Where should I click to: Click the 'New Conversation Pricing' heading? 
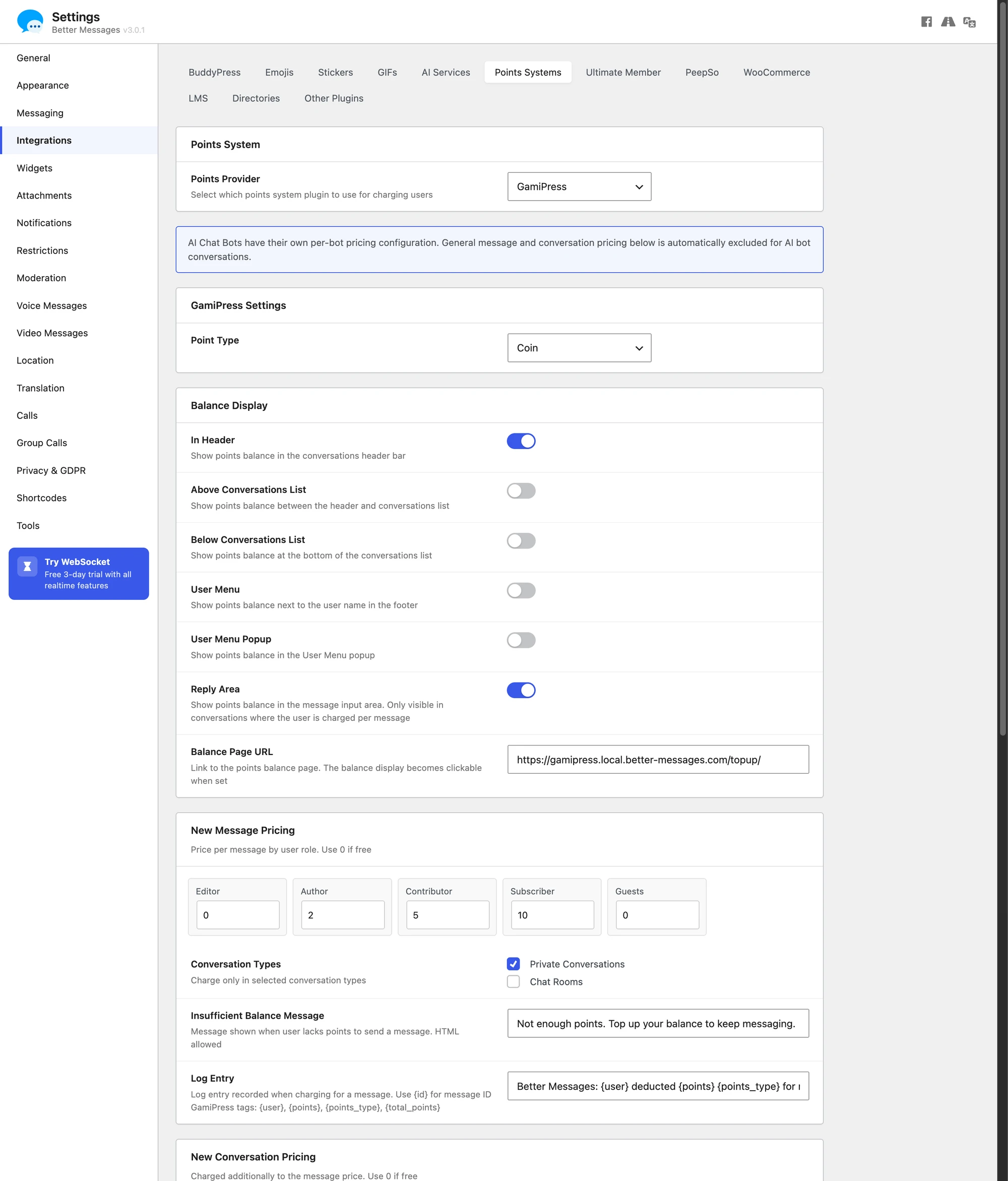coord(253,1156)
